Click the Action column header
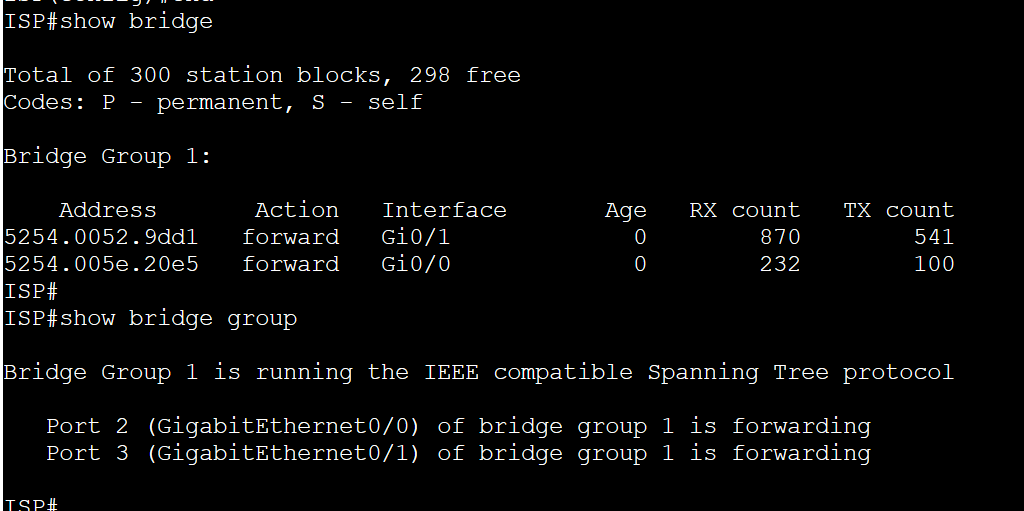The width and height of the screenshot is (1024, 511). click(x=296, y=210)
